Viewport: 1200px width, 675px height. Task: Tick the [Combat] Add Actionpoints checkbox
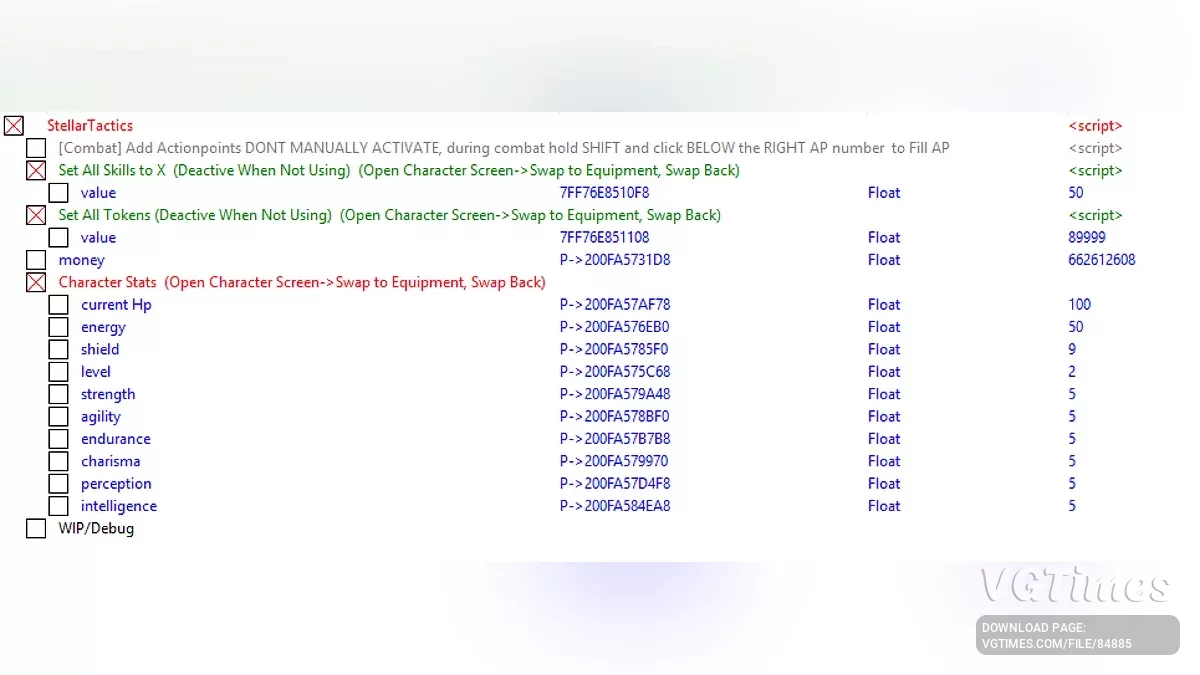coord(36,148)
